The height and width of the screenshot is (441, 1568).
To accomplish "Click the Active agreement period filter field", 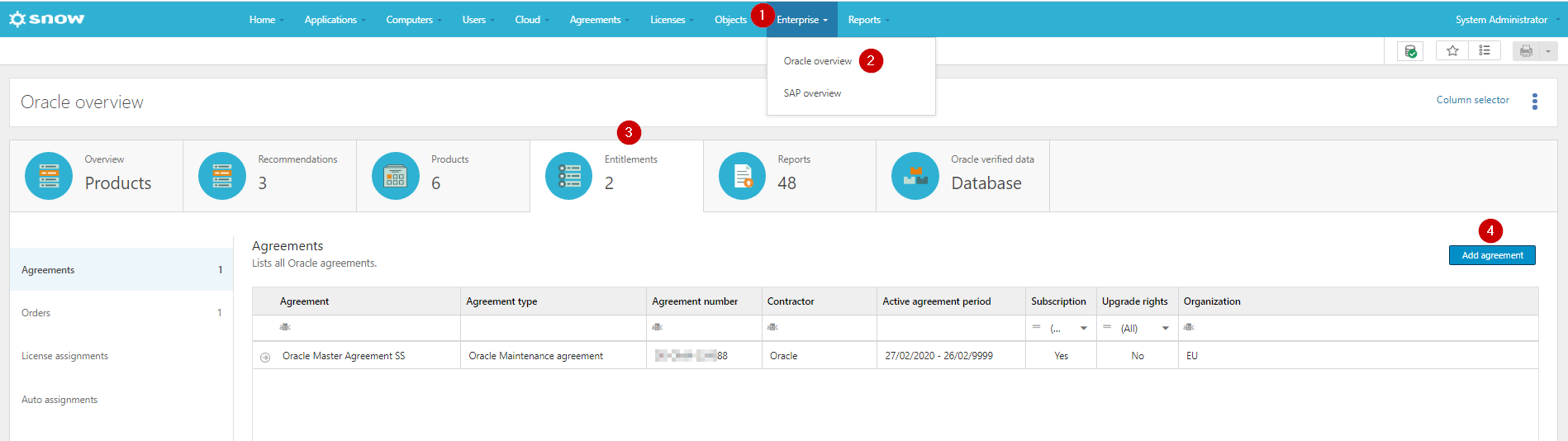I will pos(951,328).
